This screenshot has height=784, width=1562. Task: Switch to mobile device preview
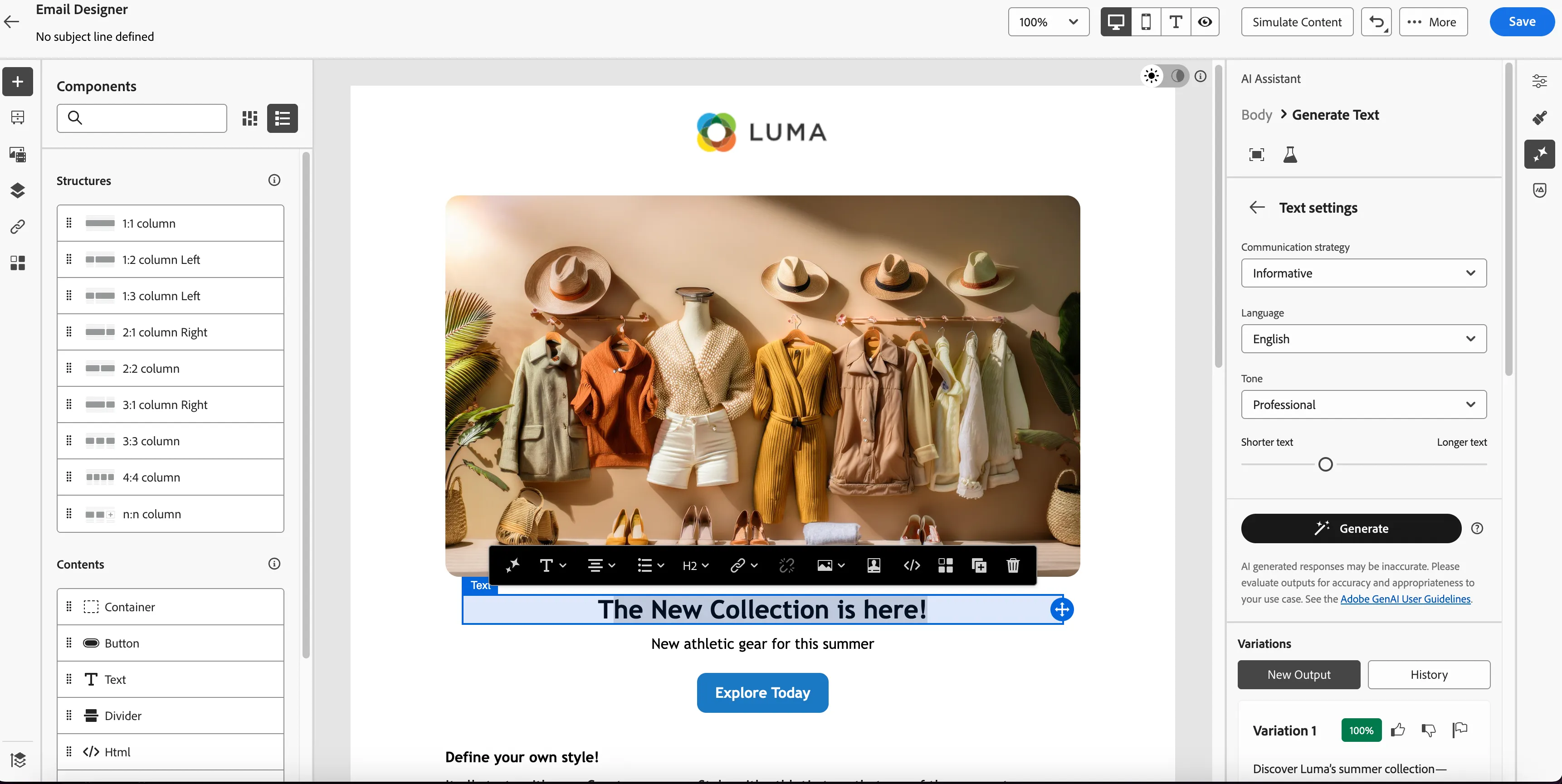[x=1146, y=22]
